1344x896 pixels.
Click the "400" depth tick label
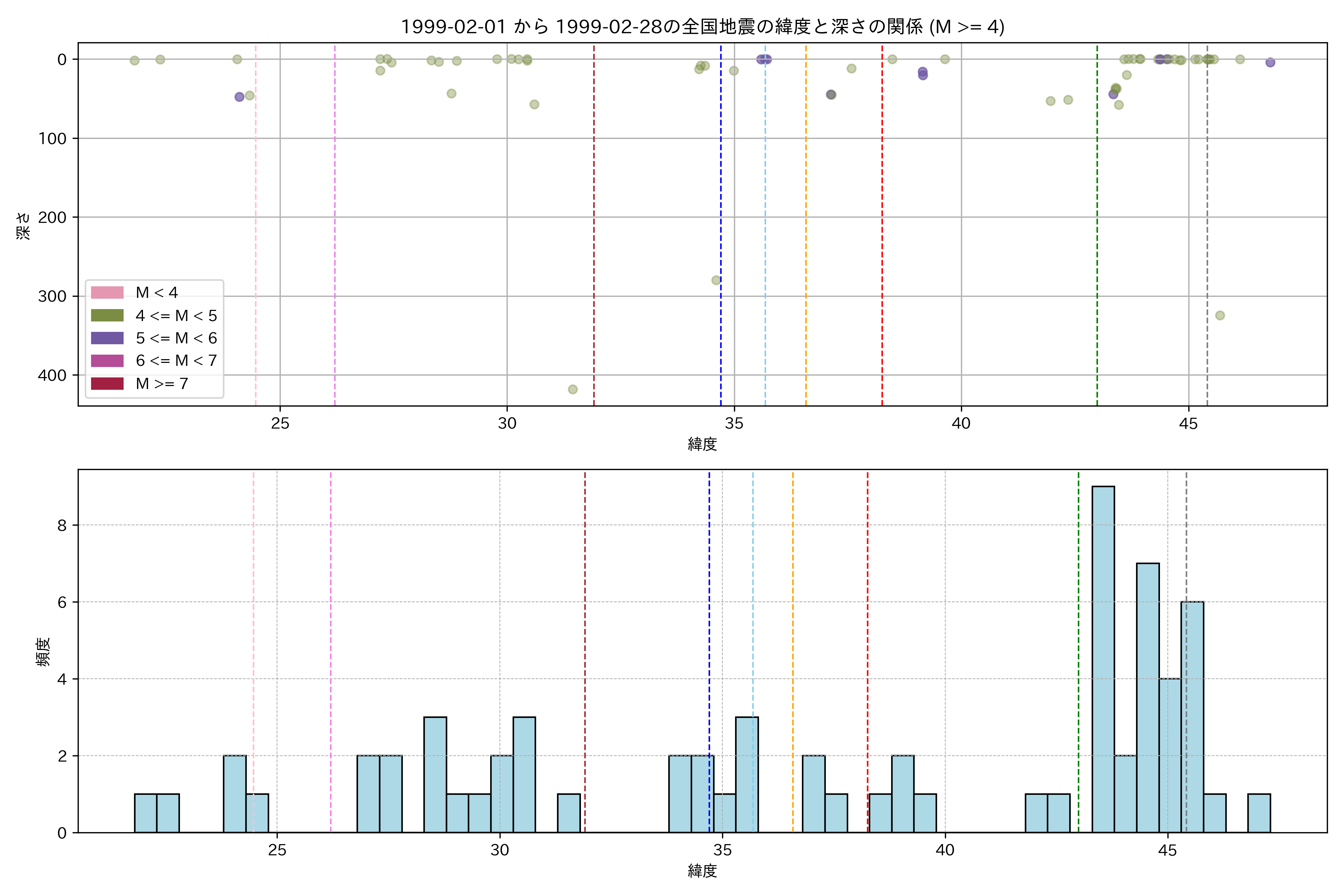(x=52, y=376)
